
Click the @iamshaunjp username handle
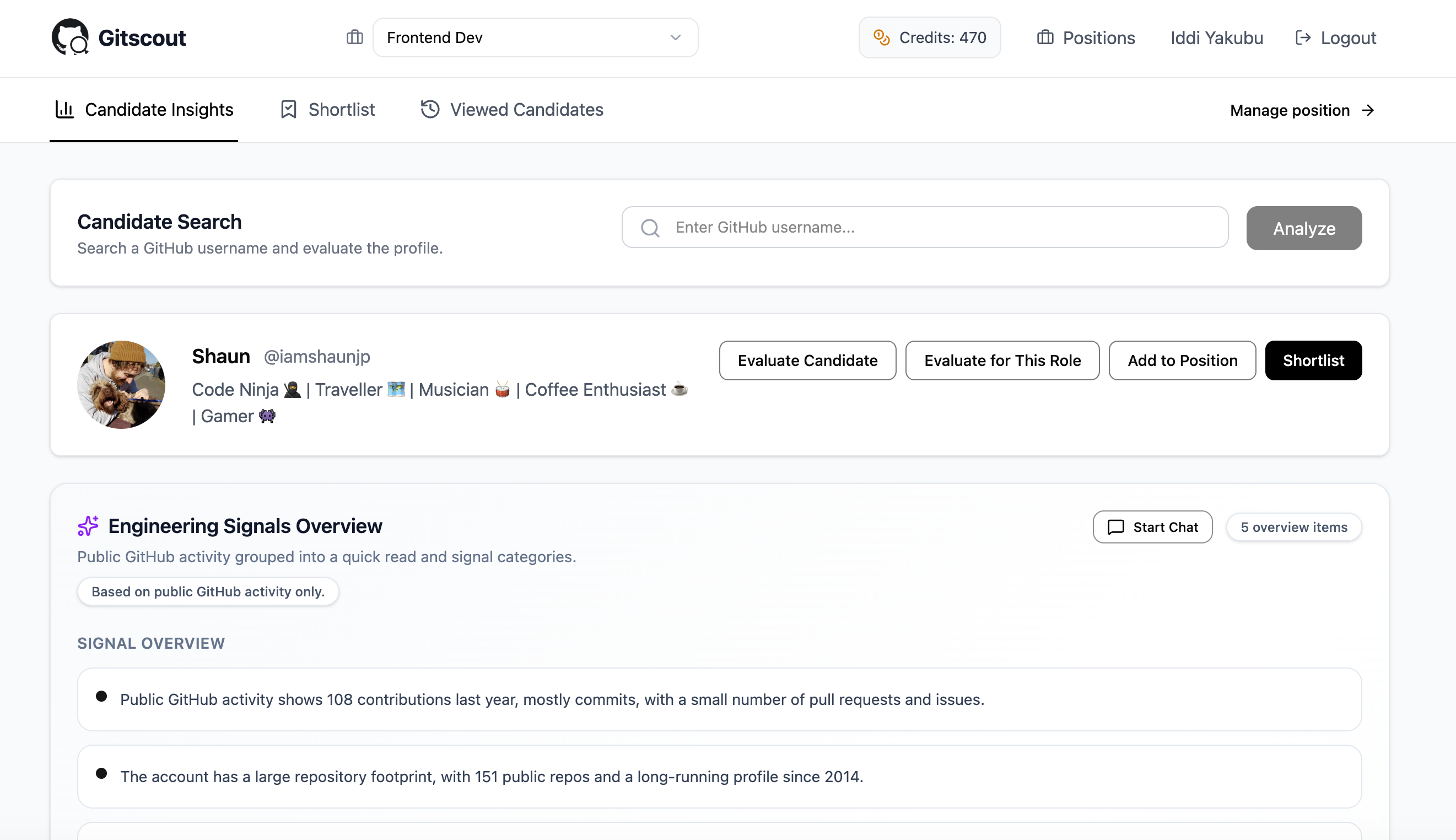317,357
